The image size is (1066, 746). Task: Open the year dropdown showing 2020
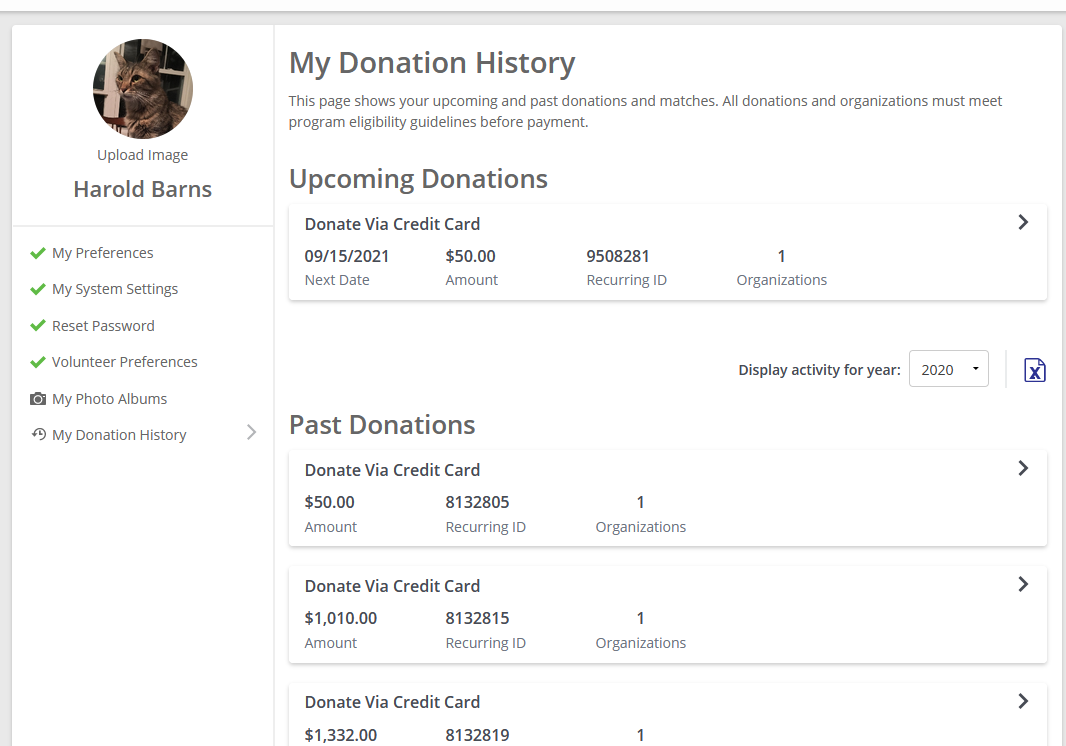[x=948, y=369]
